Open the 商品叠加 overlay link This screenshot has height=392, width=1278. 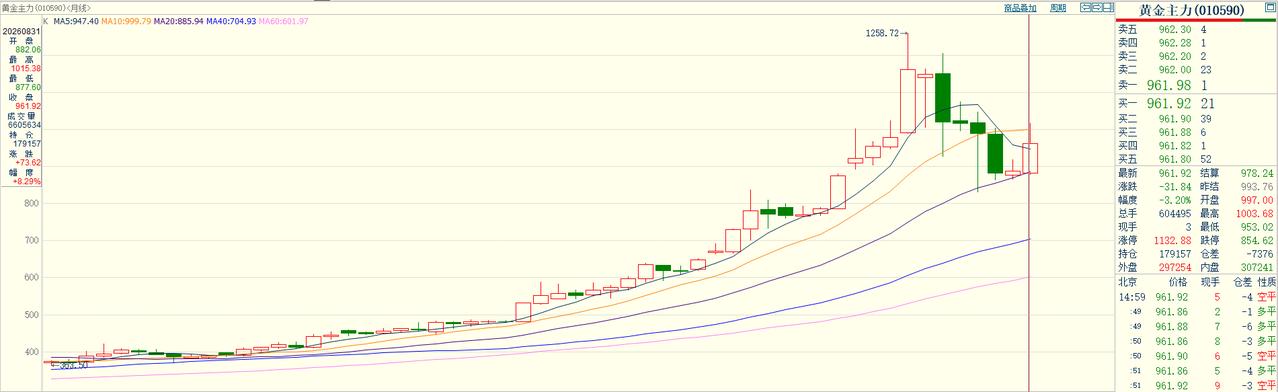point(1020,8)
